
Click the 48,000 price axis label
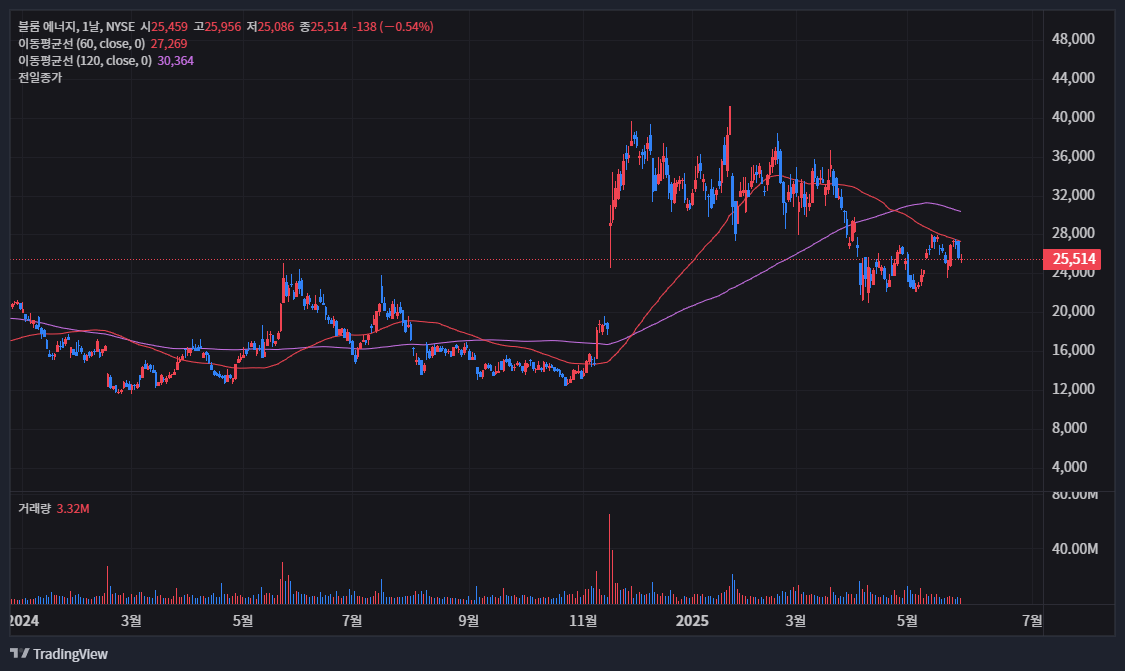pyautogui.click(x=1073, y=39)
